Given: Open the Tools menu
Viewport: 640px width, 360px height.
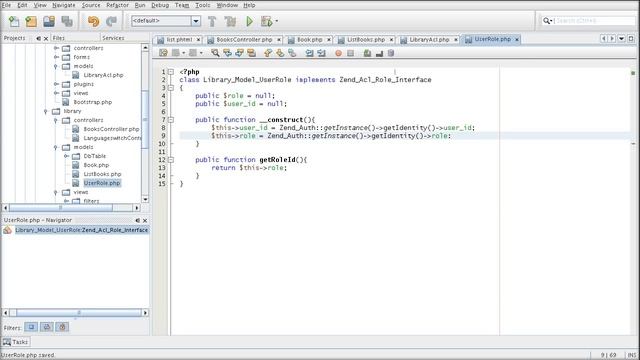Looking at the screenshot, I should point(202,5).
